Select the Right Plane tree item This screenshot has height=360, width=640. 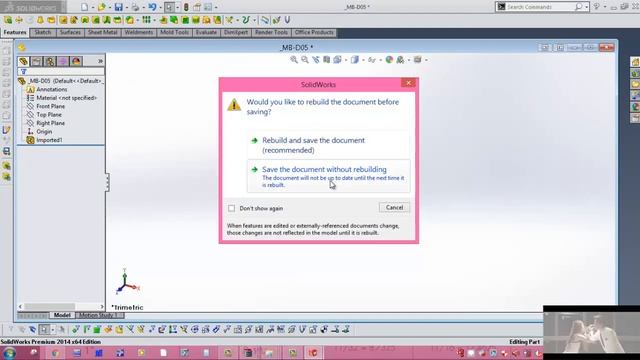pyautogui.click(x=45, y=123)
